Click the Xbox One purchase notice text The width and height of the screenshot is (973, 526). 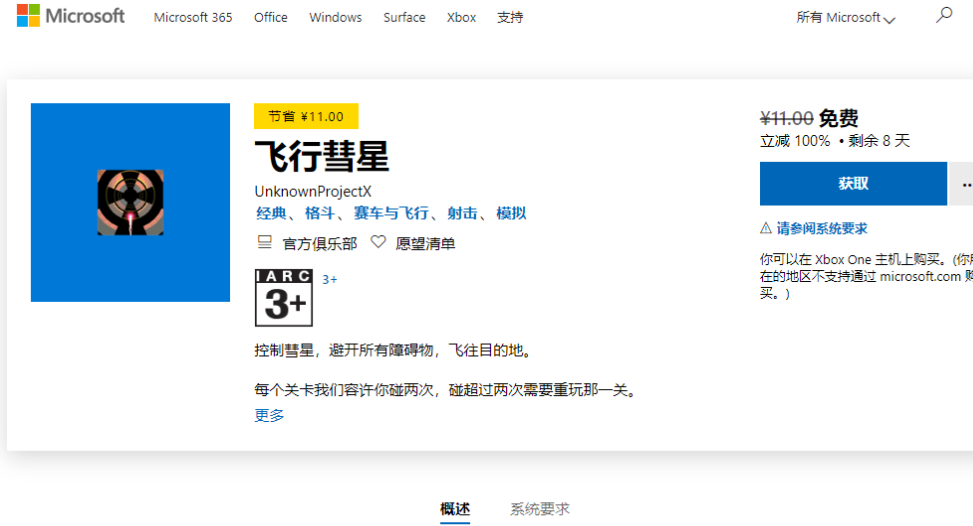click(866, 276)
